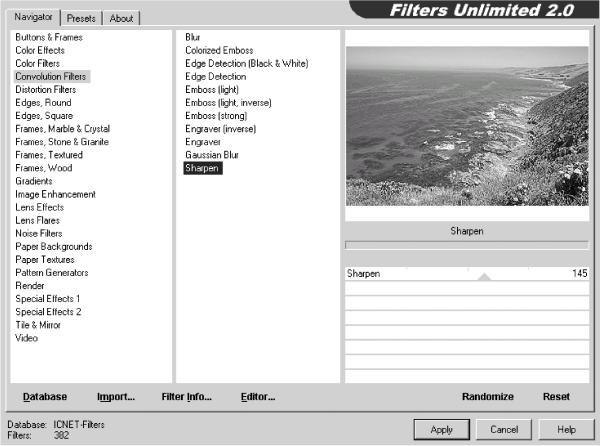Reset the filter parameters
Screen dimensions: 600x446
click(x=556, y=397)
